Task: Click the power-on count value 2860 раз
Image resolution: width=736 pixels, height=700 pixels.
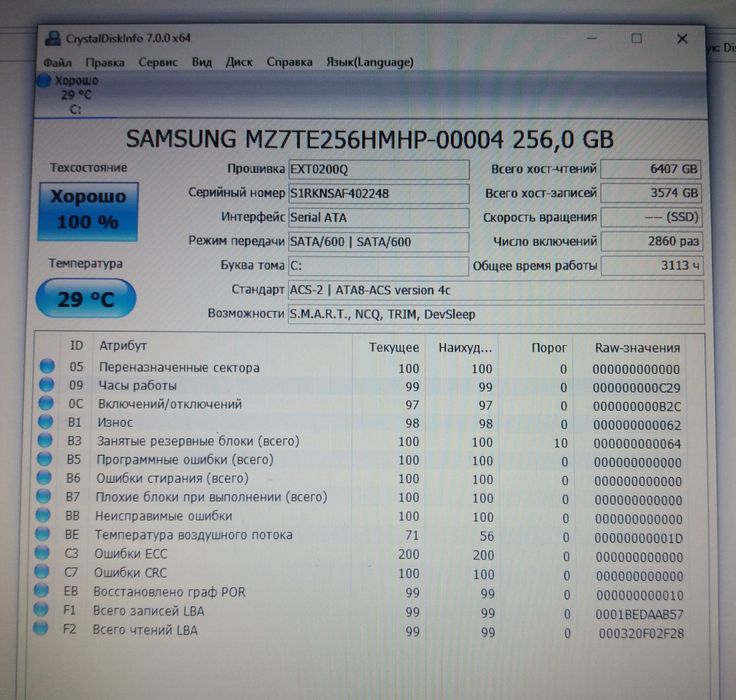Action: pos(652,241)
